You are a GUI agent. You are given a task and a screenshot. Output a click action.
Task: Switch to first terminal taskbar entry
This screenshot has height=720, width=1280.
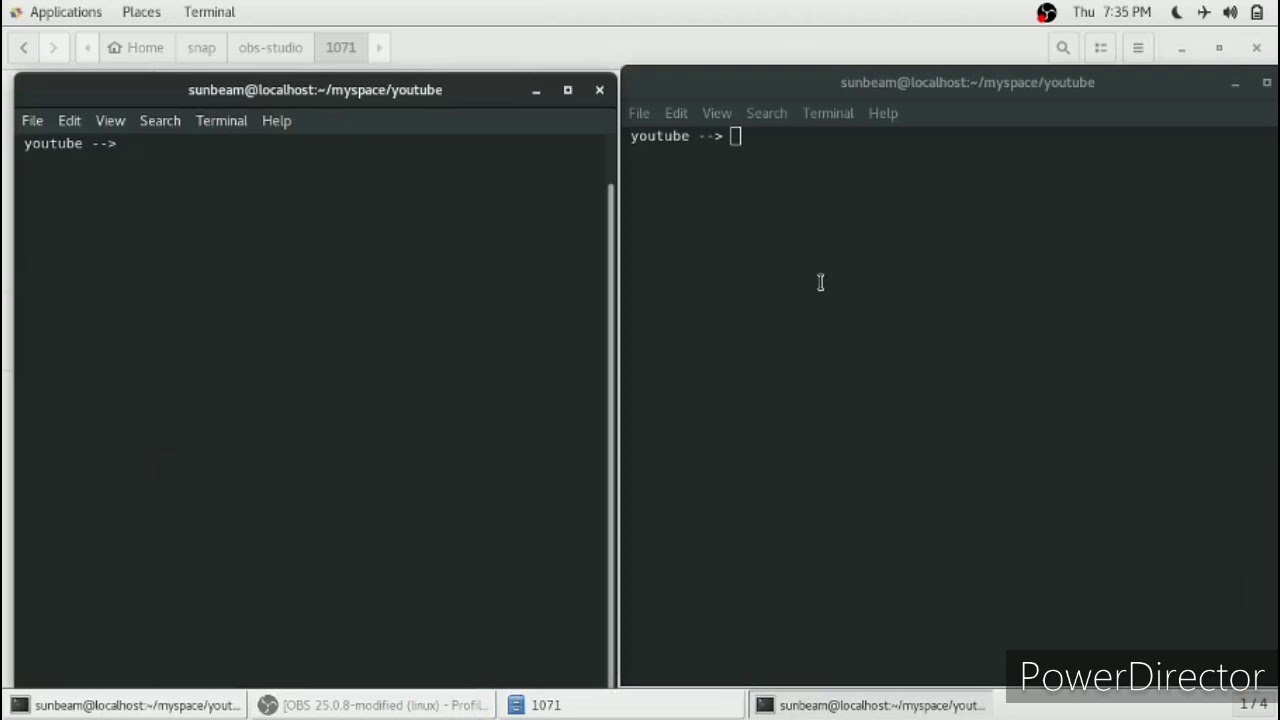click(125, 705)
